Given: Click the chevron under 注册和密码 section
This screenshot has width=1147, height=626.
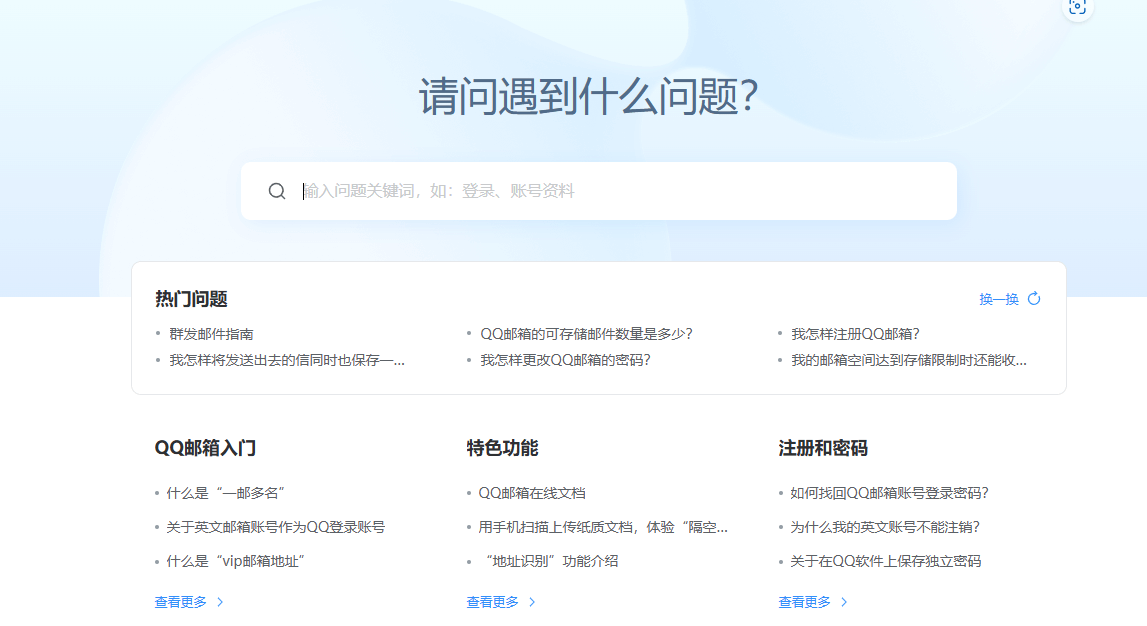Looking at the screenshot, I should [x=844, y=602].
